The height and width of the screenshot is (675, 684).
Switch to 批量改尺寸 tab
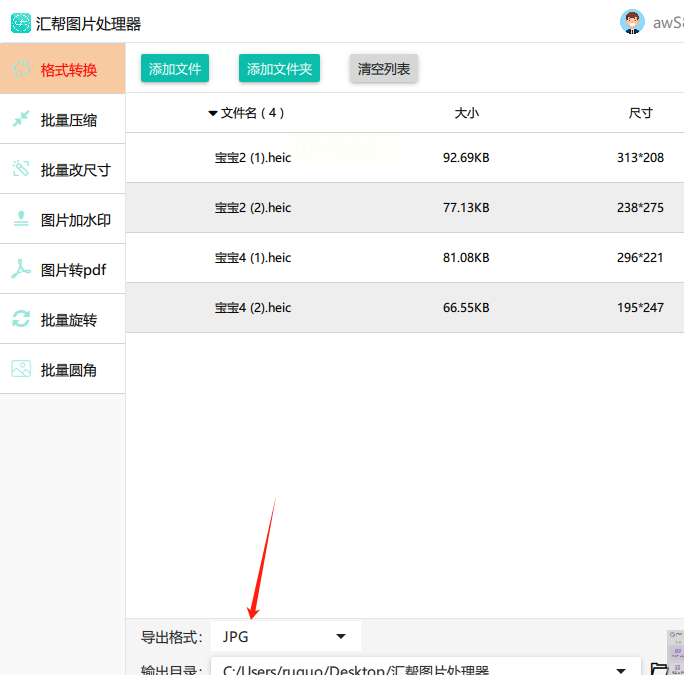coord(63,169)
